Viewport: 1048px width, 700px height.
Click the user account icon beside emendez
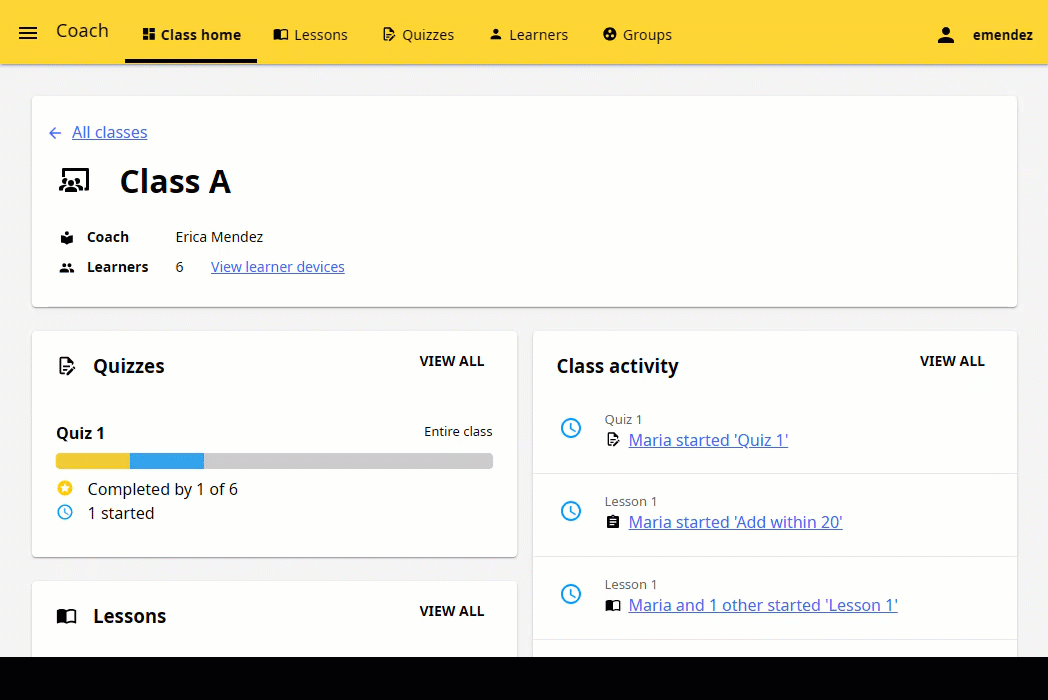tap(945, 35)
